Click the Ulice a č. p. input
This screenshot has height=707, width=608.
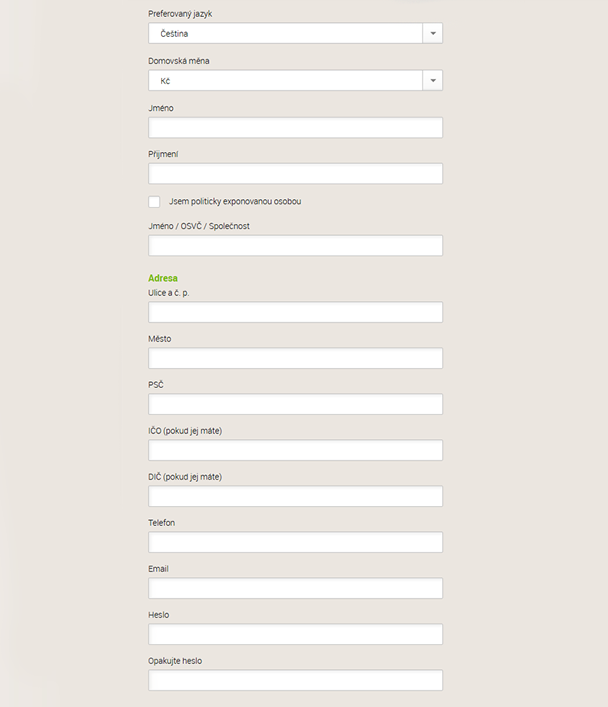295,312
